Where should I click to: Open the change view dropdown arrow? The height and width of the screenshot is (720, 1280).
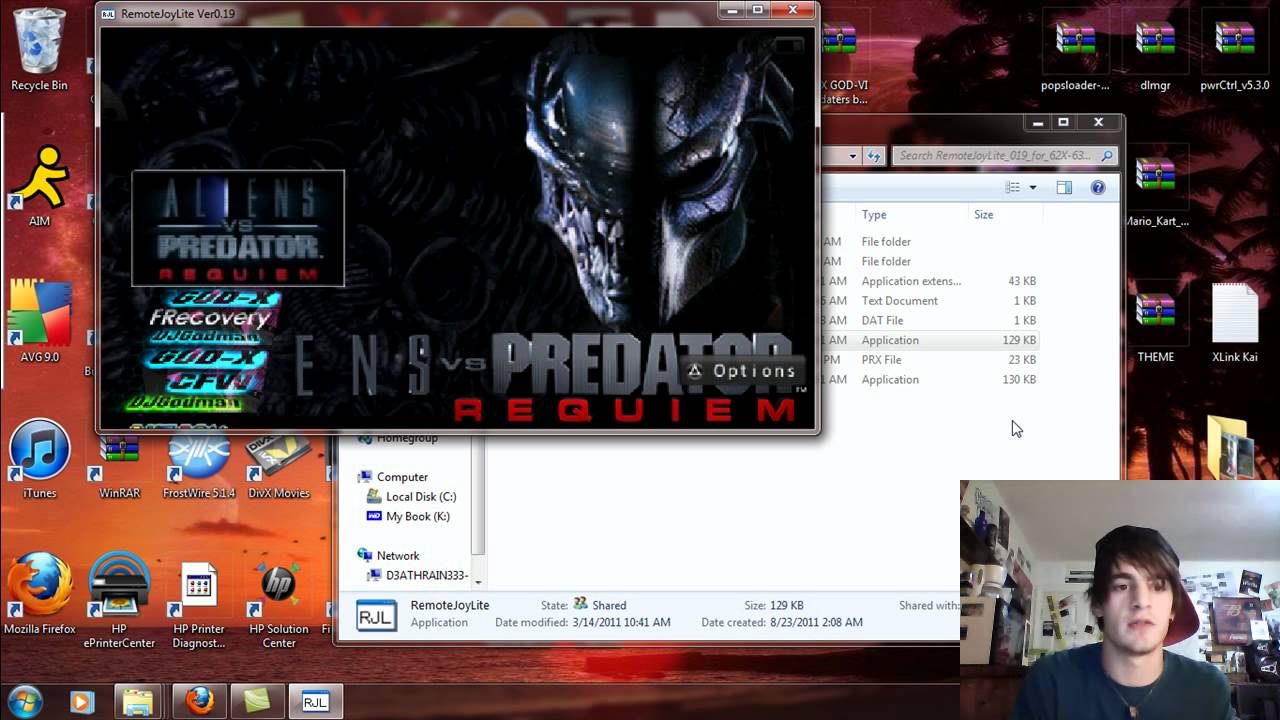1033,187
